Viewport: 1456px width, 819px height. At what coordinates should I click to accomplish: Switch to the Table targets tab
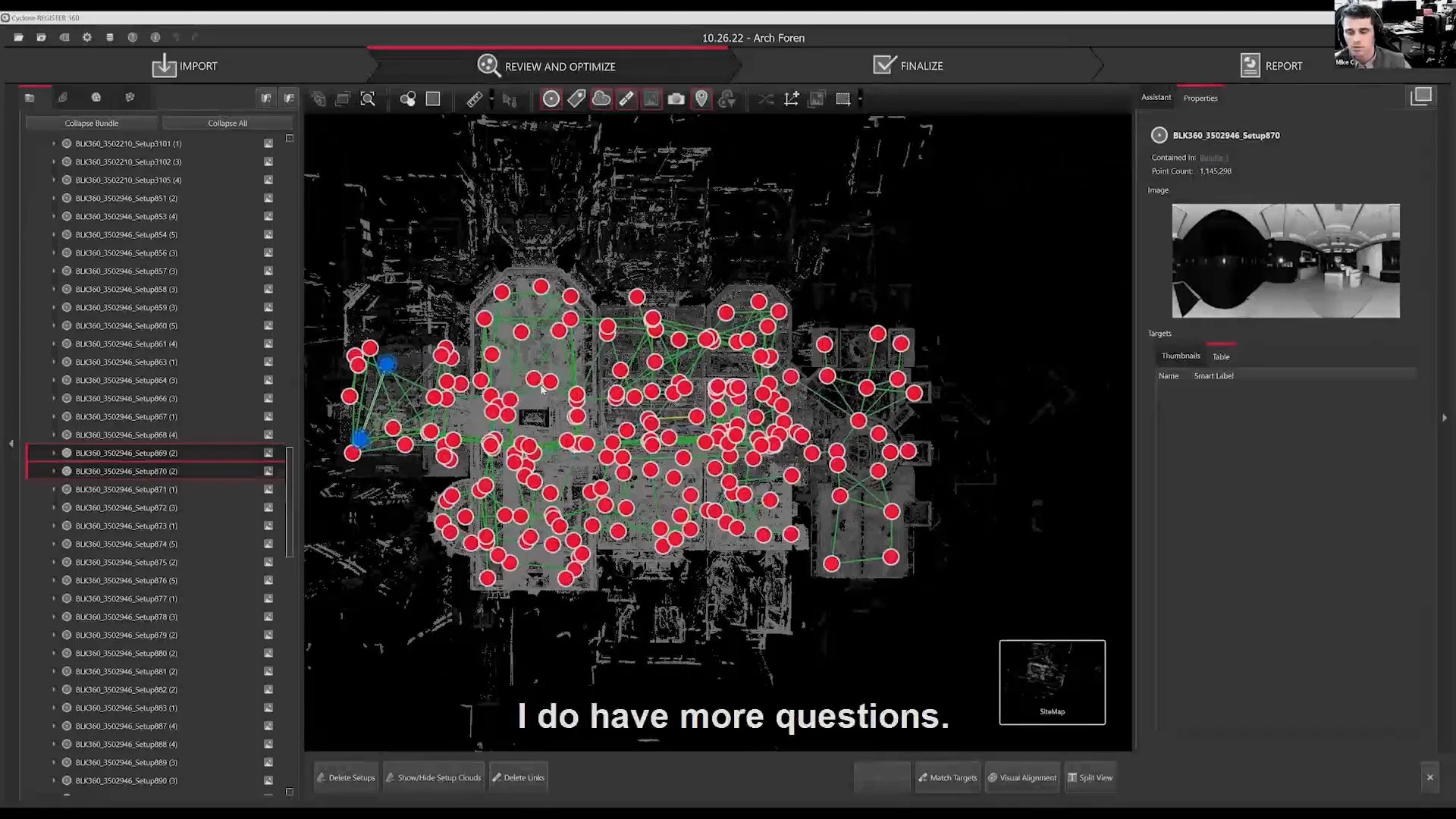tap(1221, 356)
